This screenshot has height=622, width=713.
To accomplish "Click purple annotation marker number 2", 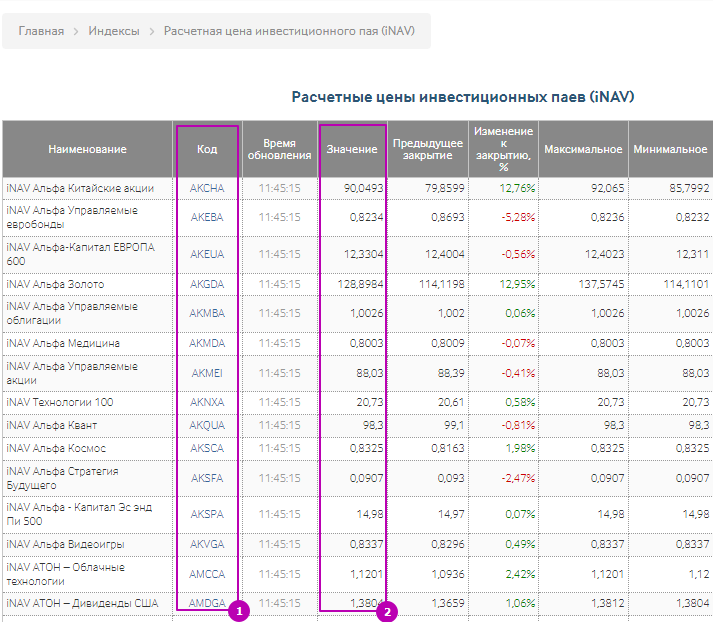I will pos(386,611).
